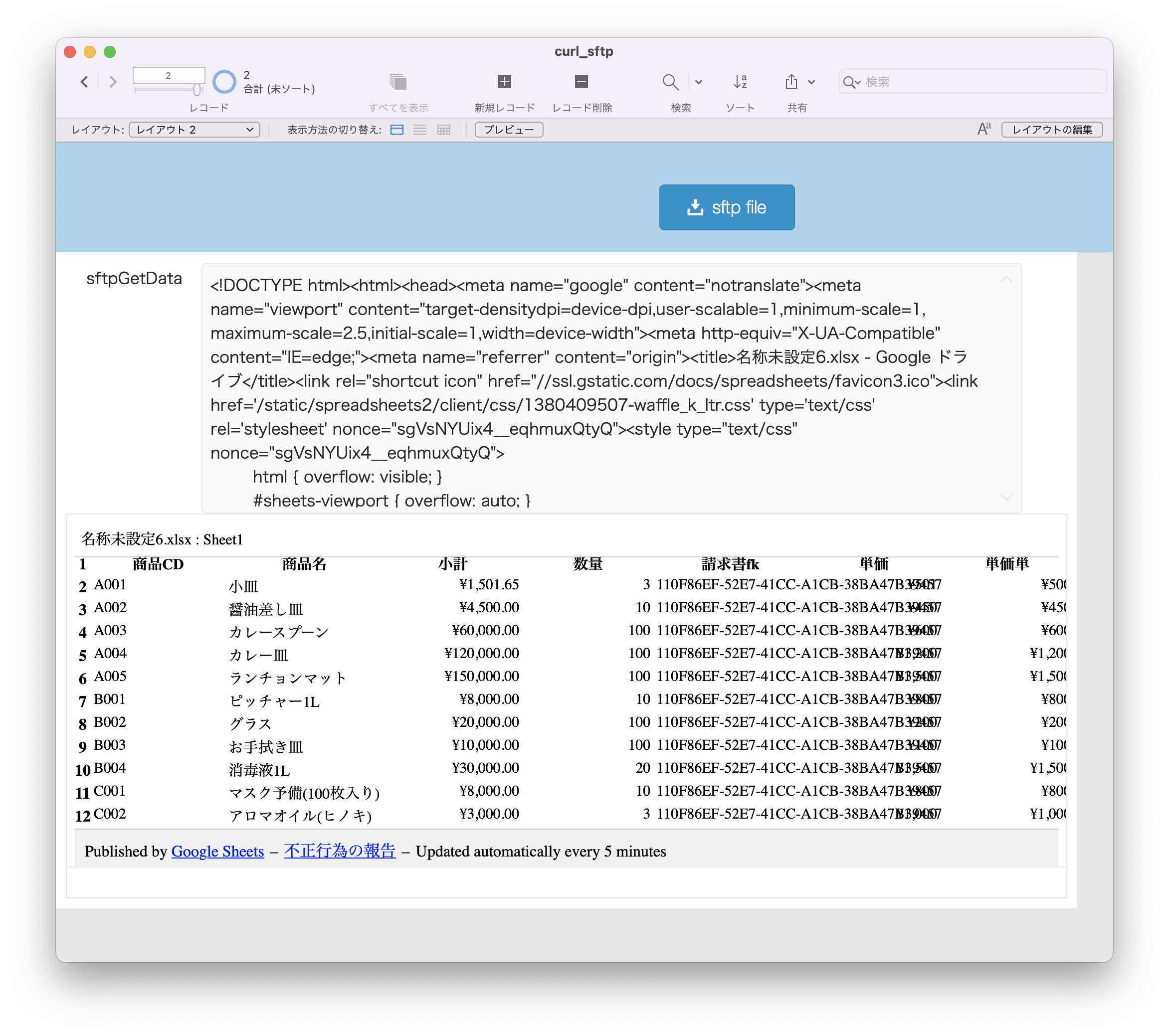Click the sftp file button
The height and width of the screenshot is (1036, 1169).
point(726,207)
